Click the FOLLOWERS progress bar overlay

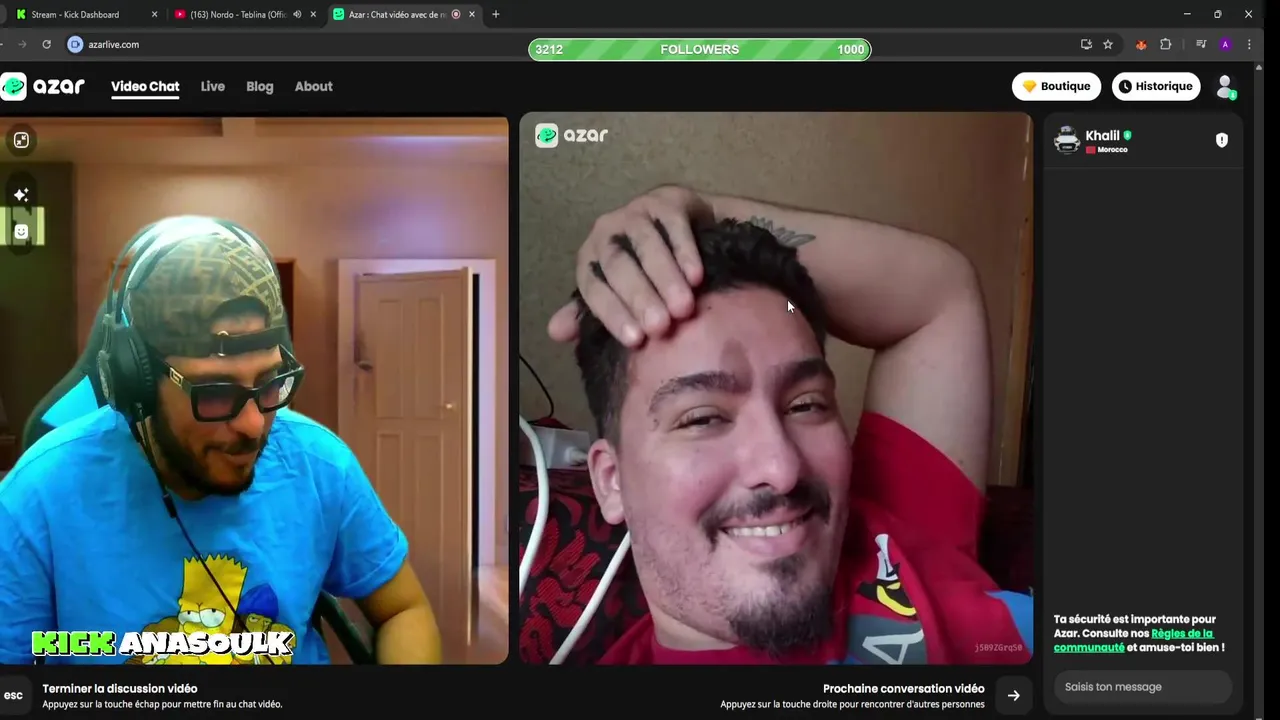pos(700,50)
